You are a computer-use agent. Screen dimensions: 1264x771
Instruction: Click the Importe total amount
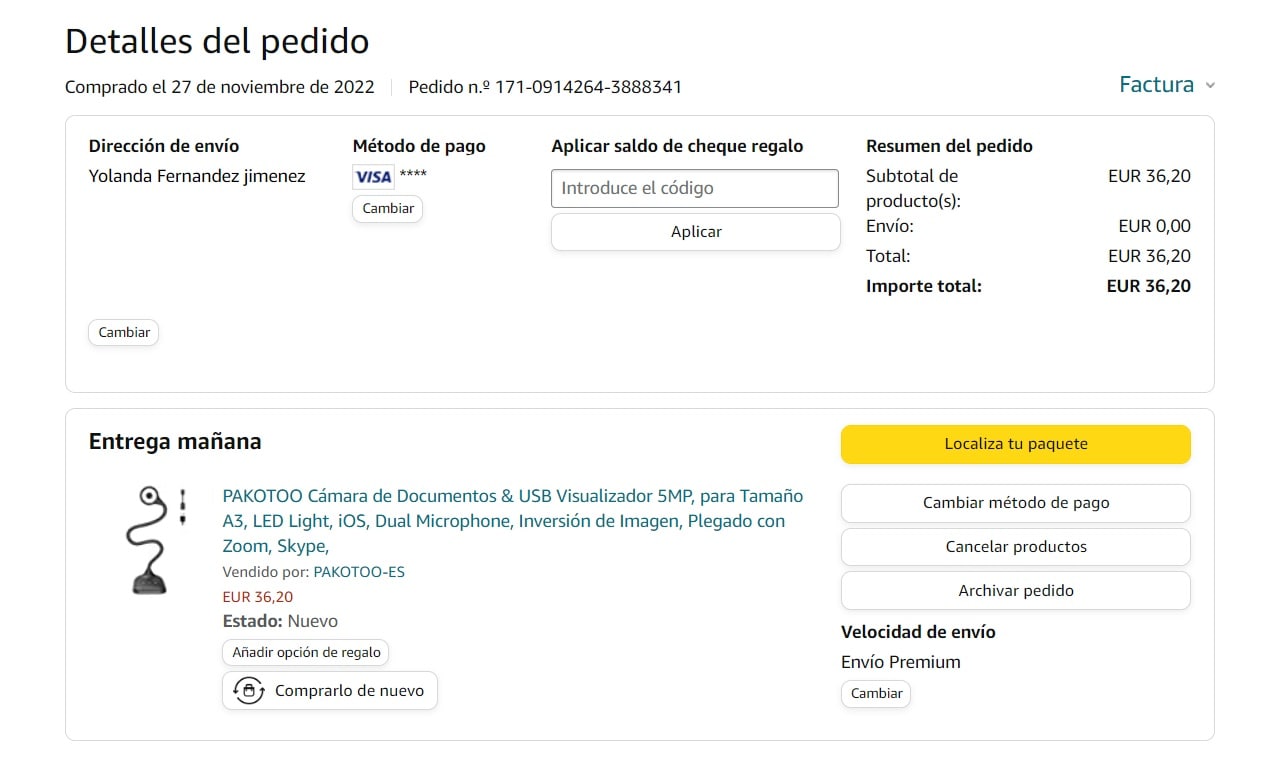point(1148,286)
